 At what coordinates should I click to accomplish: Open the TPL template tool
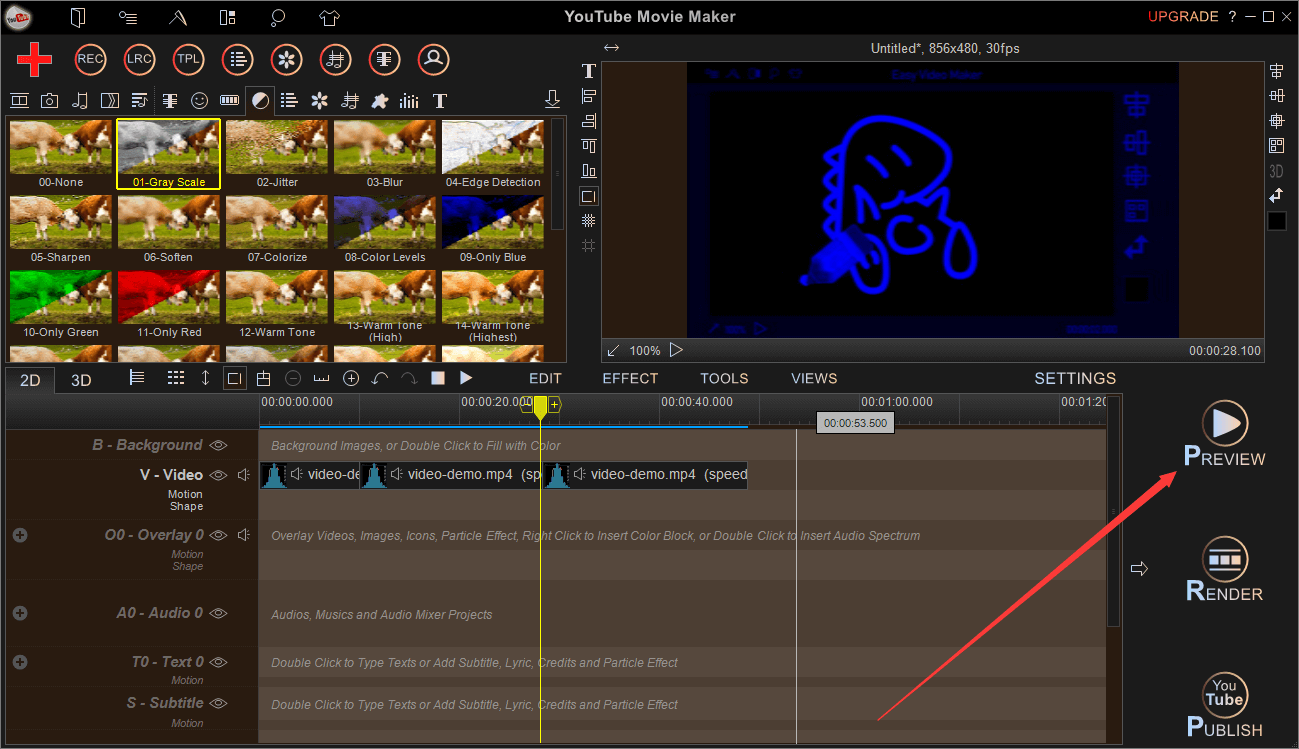click(x=188, y=60)
